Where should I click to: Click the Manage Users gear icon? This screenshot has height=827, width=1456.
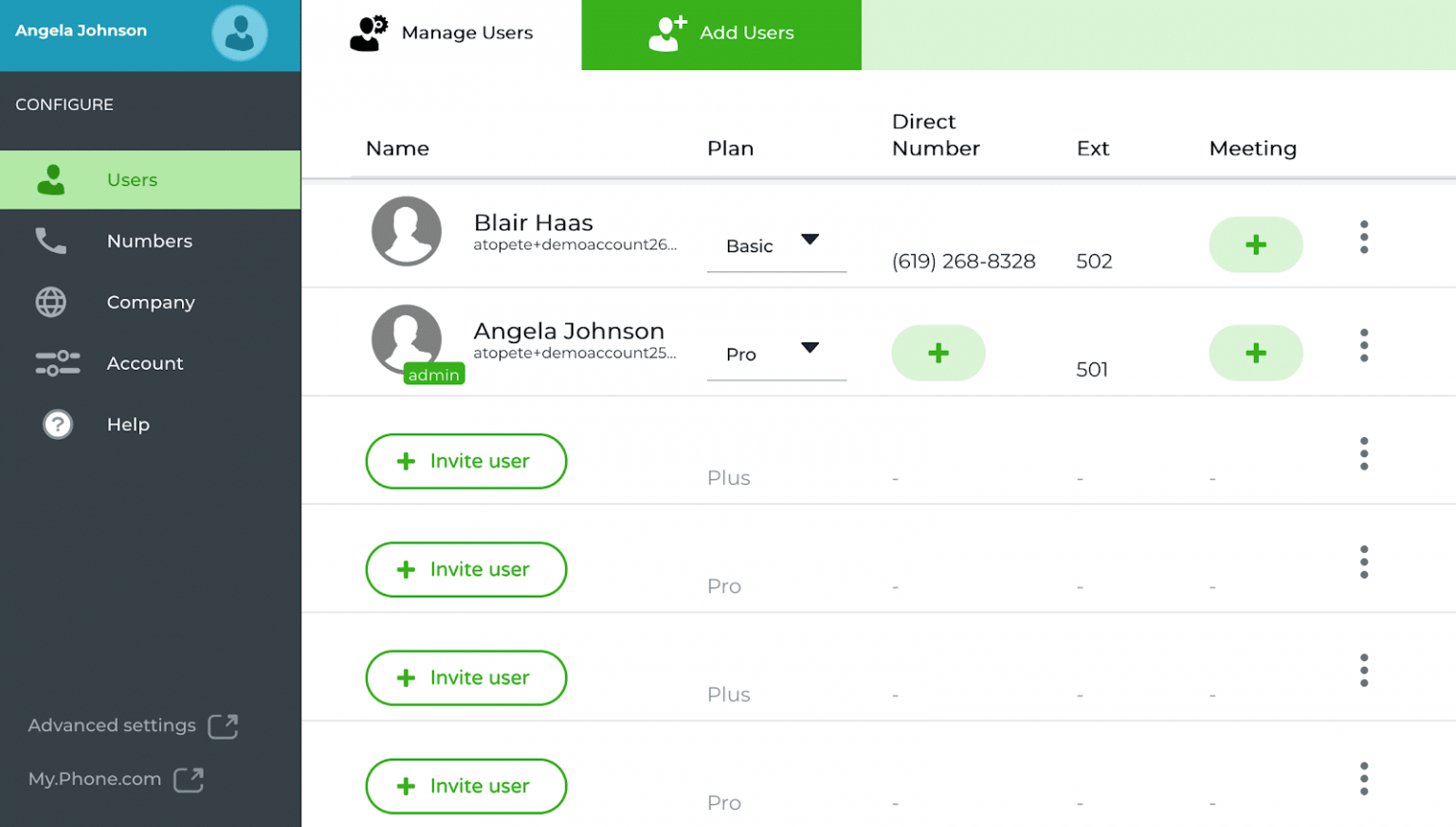(x=369, y=31)
